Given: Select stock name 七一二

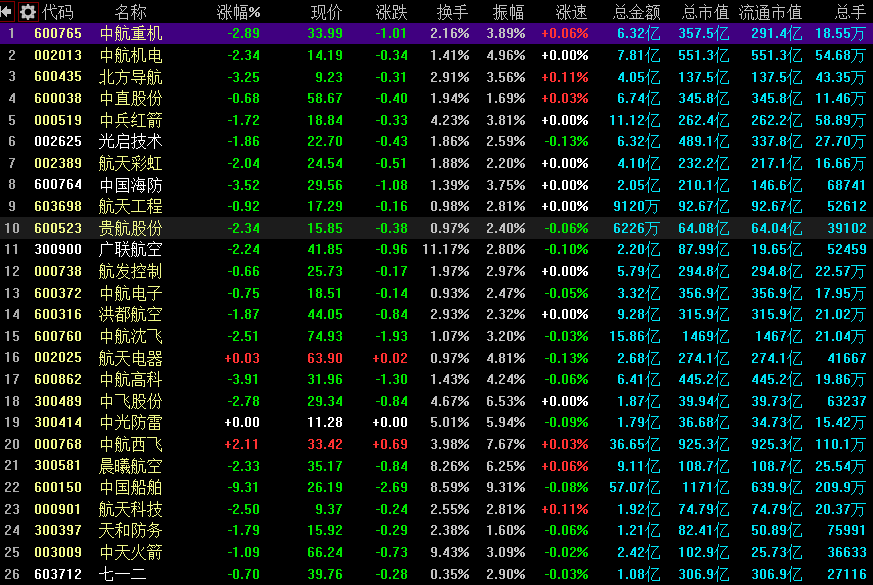Looking at the screenshot, I should pyautogui.click(x=122, y=574).
